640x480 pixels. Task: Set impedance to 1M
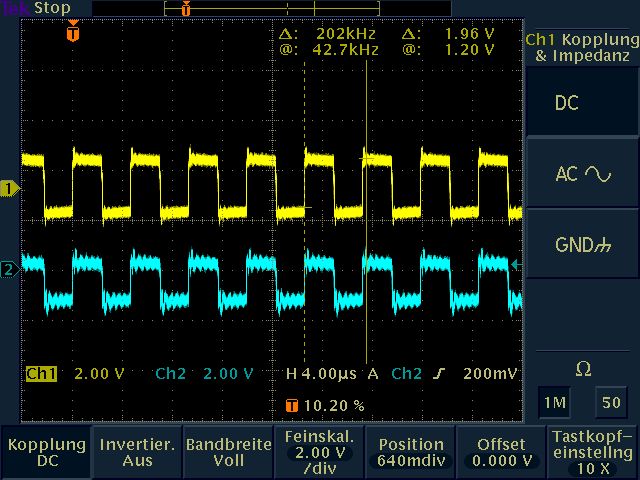(x=553, y=401)
